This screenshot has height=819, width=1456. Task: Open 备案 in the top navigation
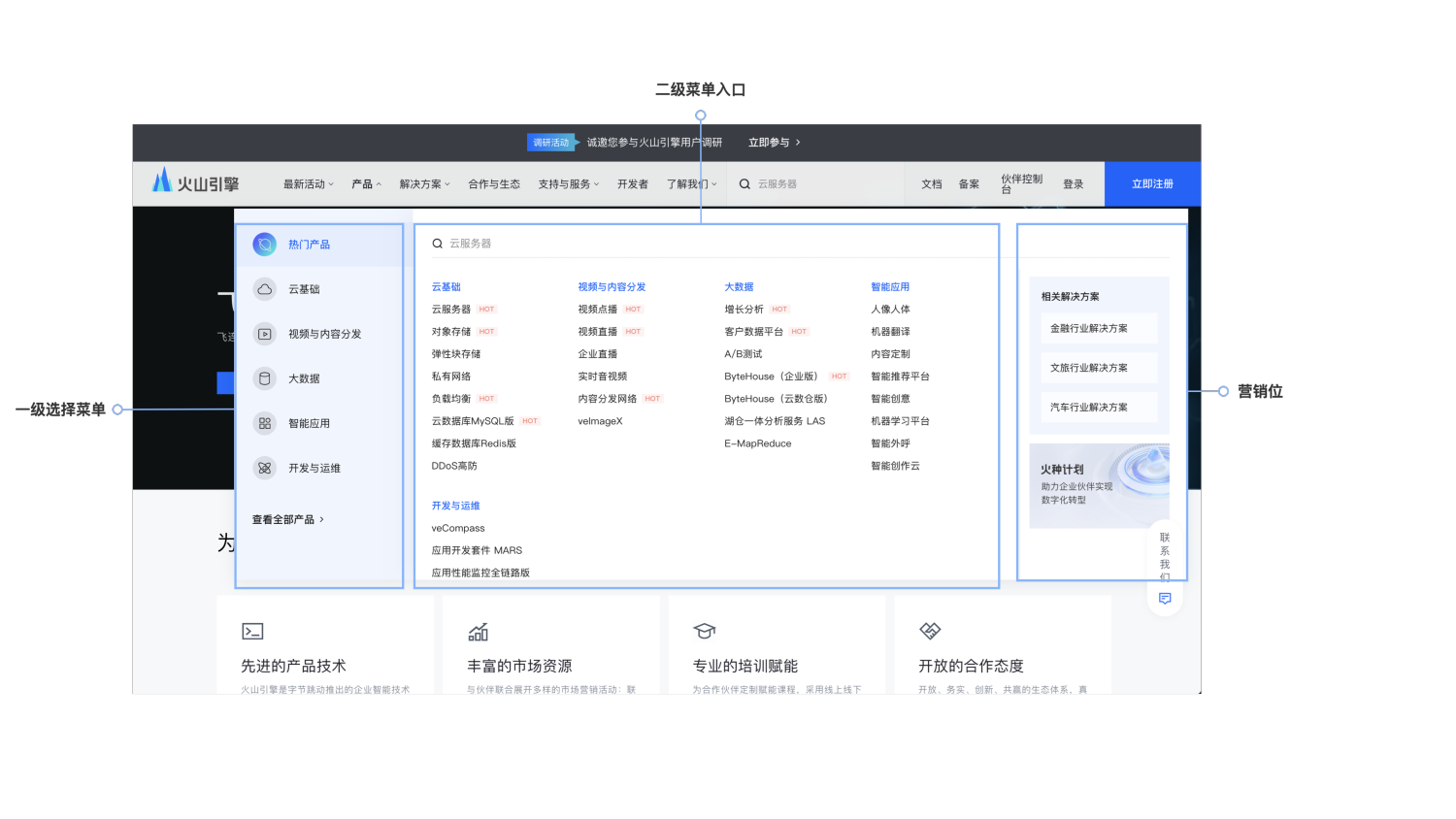[x=969, y=184]
